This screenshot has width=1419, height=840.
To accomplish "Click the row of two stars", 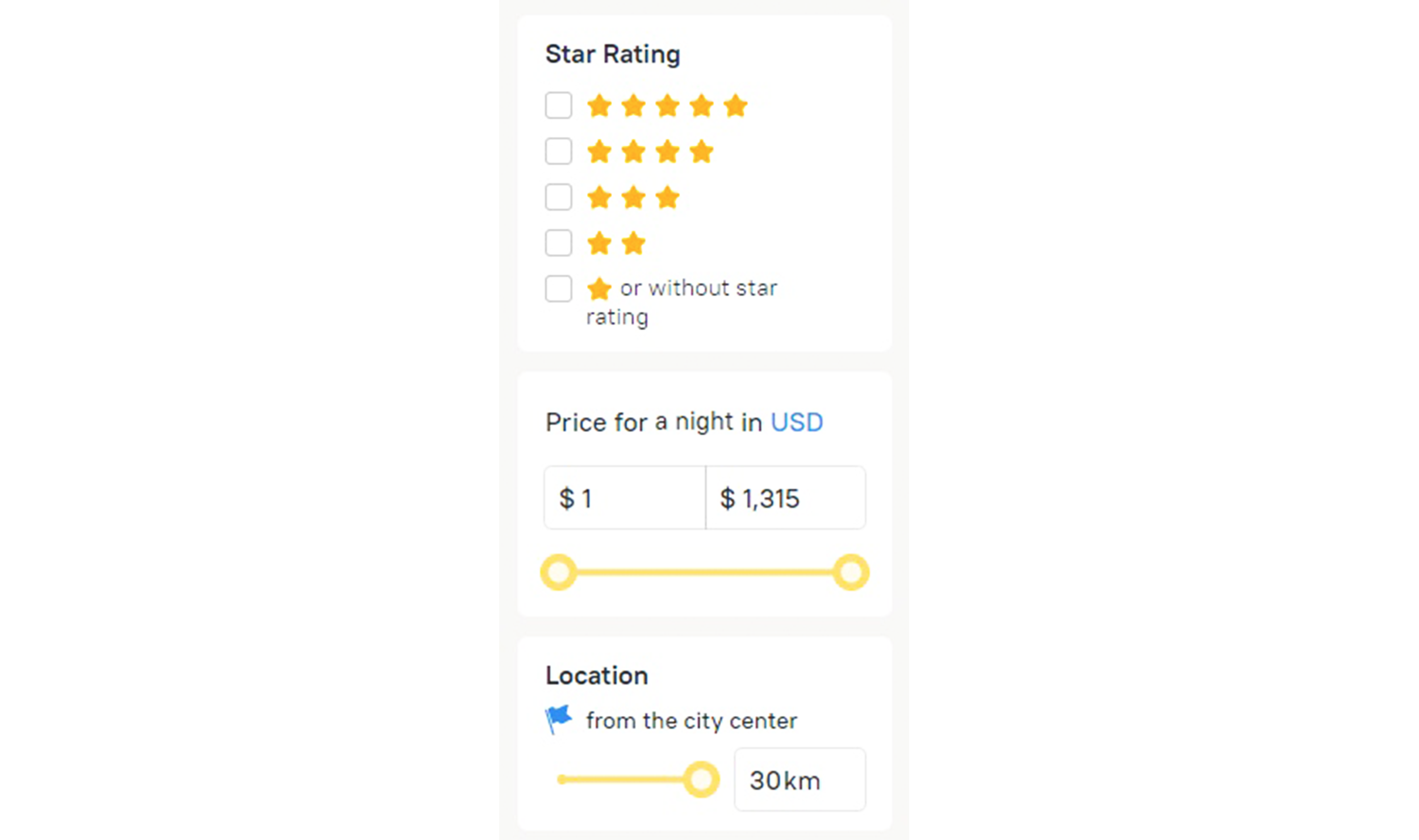I will 616,244.
